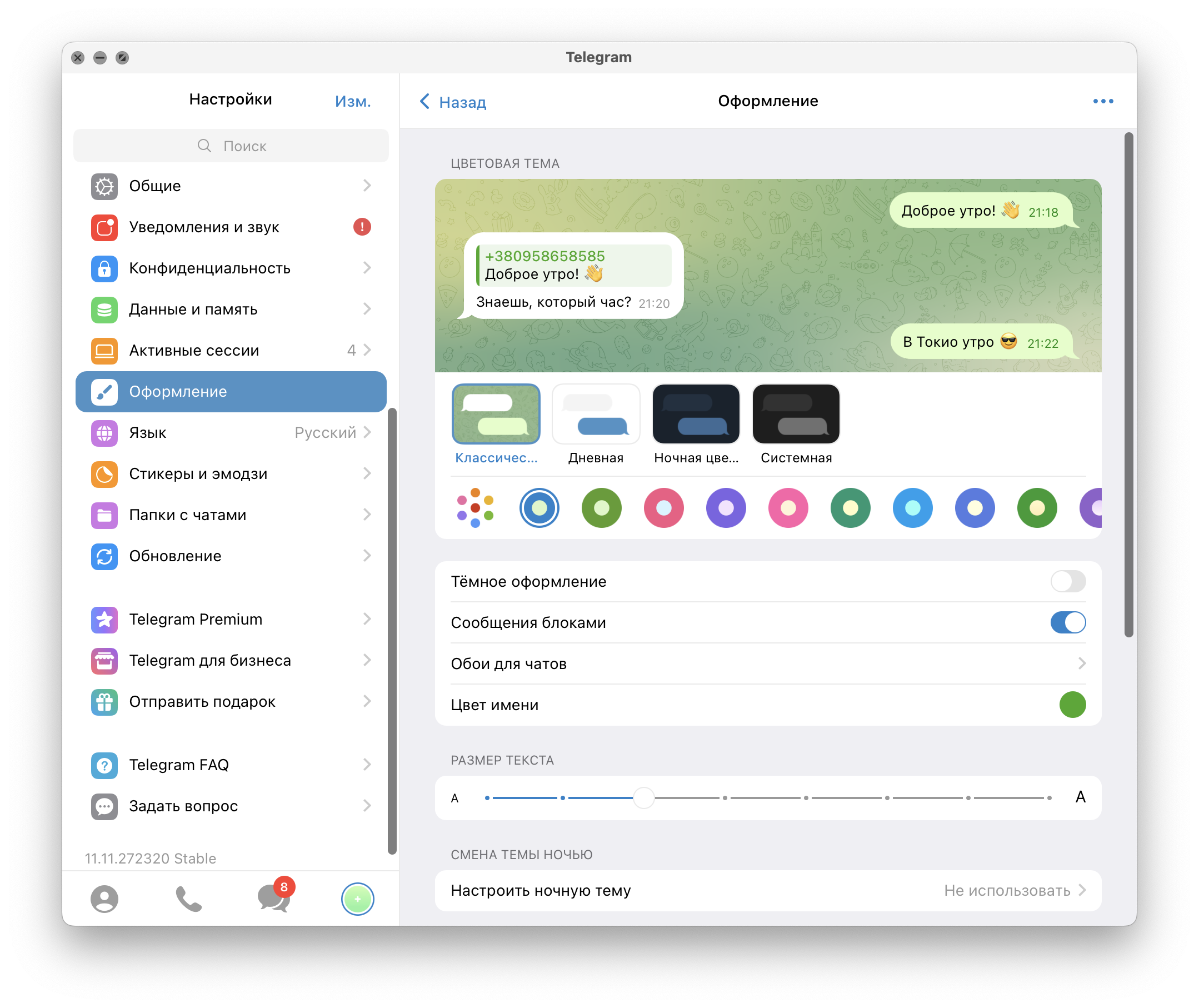Open the Стикеры и эмодзи row
1199x1008 pixels.
tap(231, 473)
